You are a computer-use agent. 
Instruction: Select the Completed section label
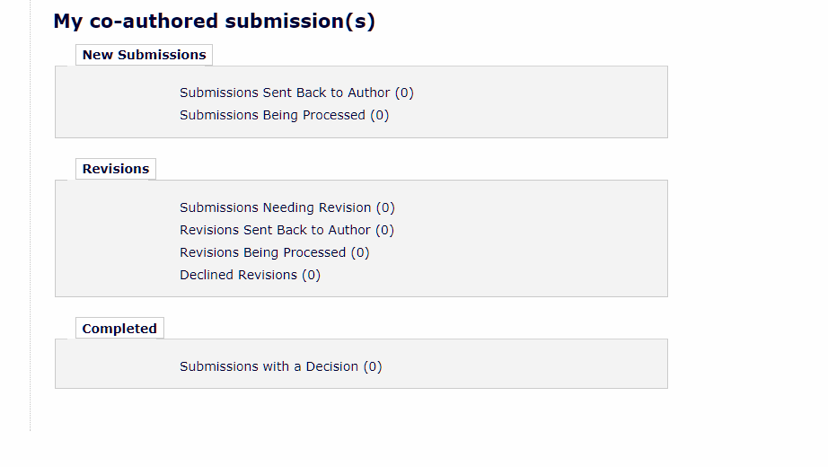[x=119, y=329]
